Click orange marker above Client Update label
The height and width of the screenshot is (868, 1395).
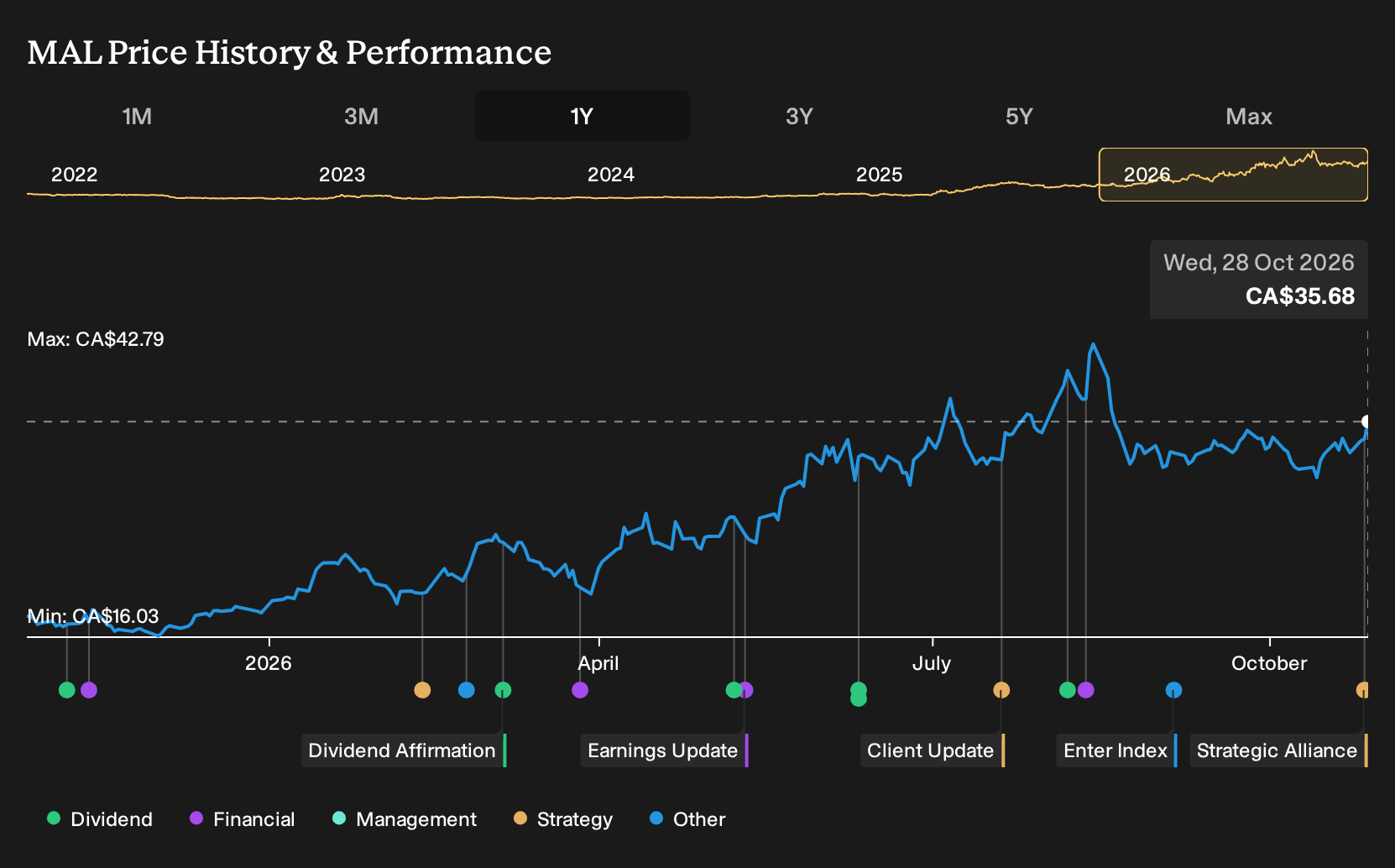pyautogui.click(x=1001, y=690)
